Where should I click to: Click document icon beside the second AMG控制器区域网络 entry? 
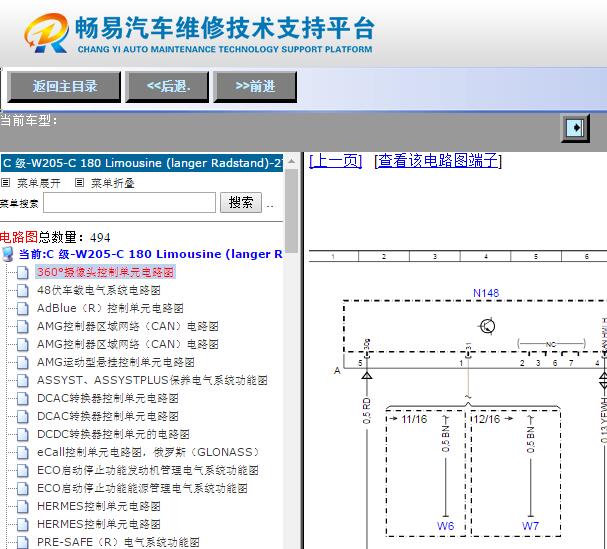point(23,344)
